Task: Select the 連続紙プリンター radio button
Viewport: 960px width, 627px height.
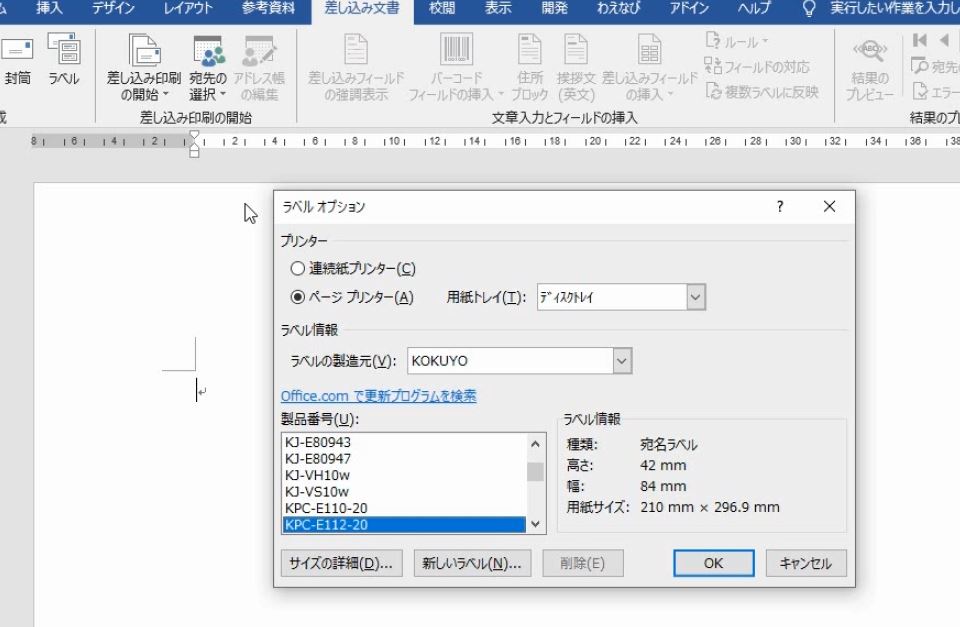Action: (x=297, y=268)
